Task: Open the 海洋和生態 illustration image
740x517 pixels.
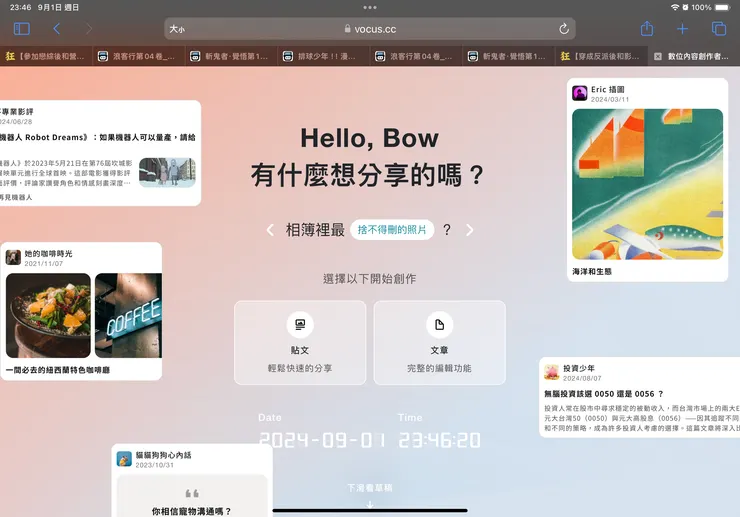Action: click(x=648, y=184)
